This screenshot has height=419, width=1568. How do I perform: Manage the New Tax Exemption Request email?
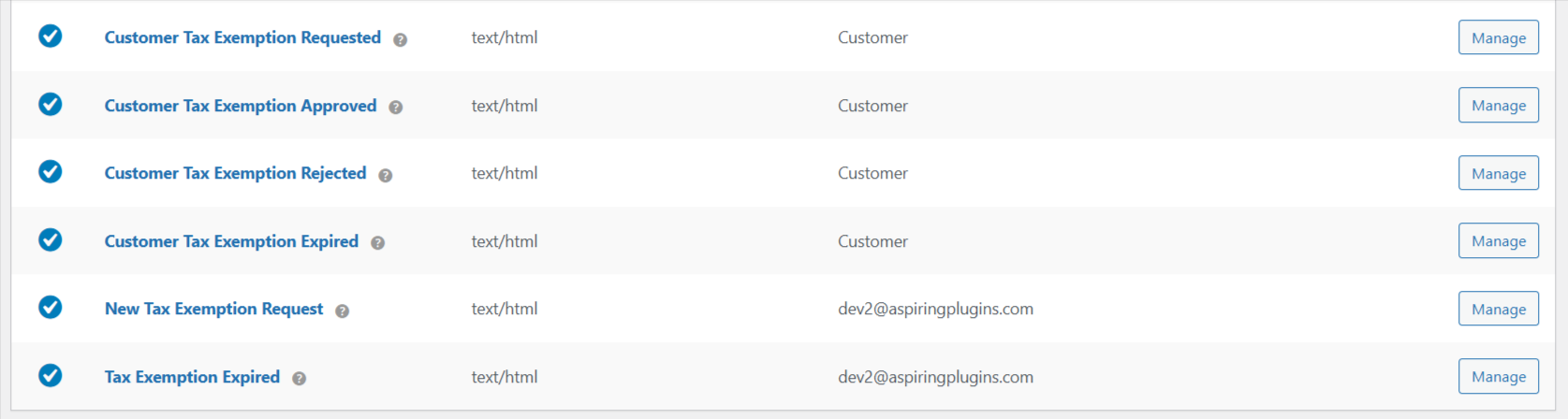[x=1498, y=309]
